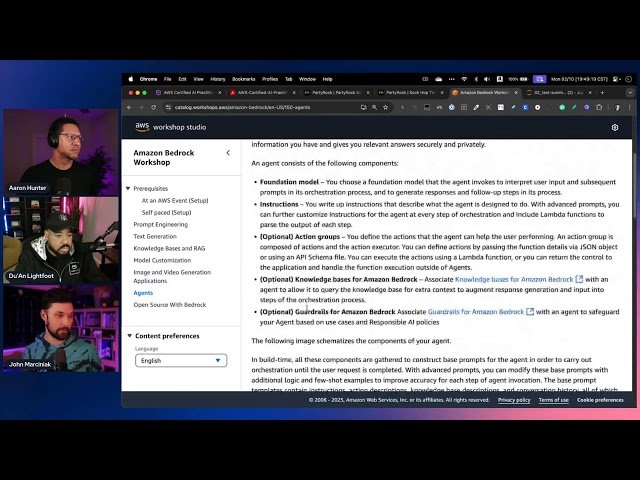Select the Agents sidebar item
Screen dimensions: 640x480
143,293
